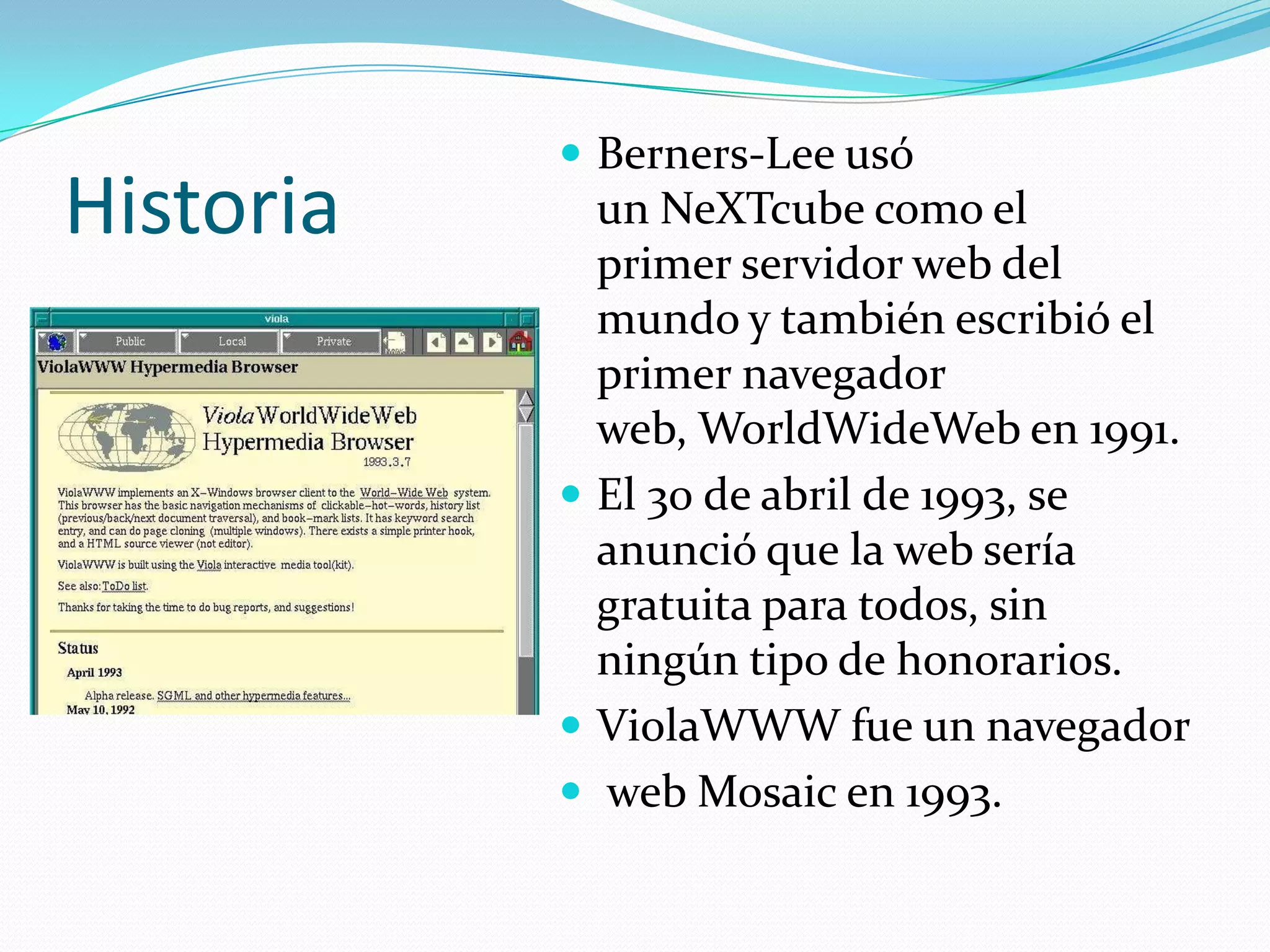Viewport: 1270px width, 952px height.
Task: Click the viola window title bar
Action: coord(277,319)
